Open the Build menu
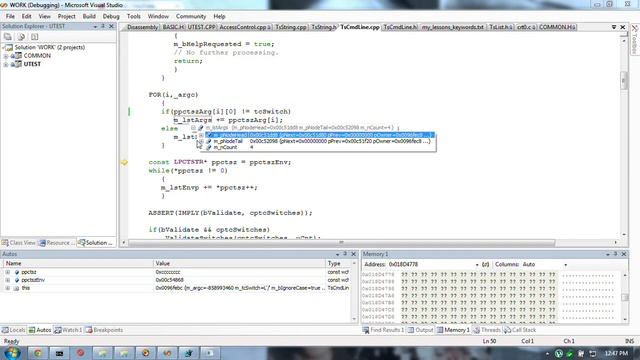 (x=89, y=16)
